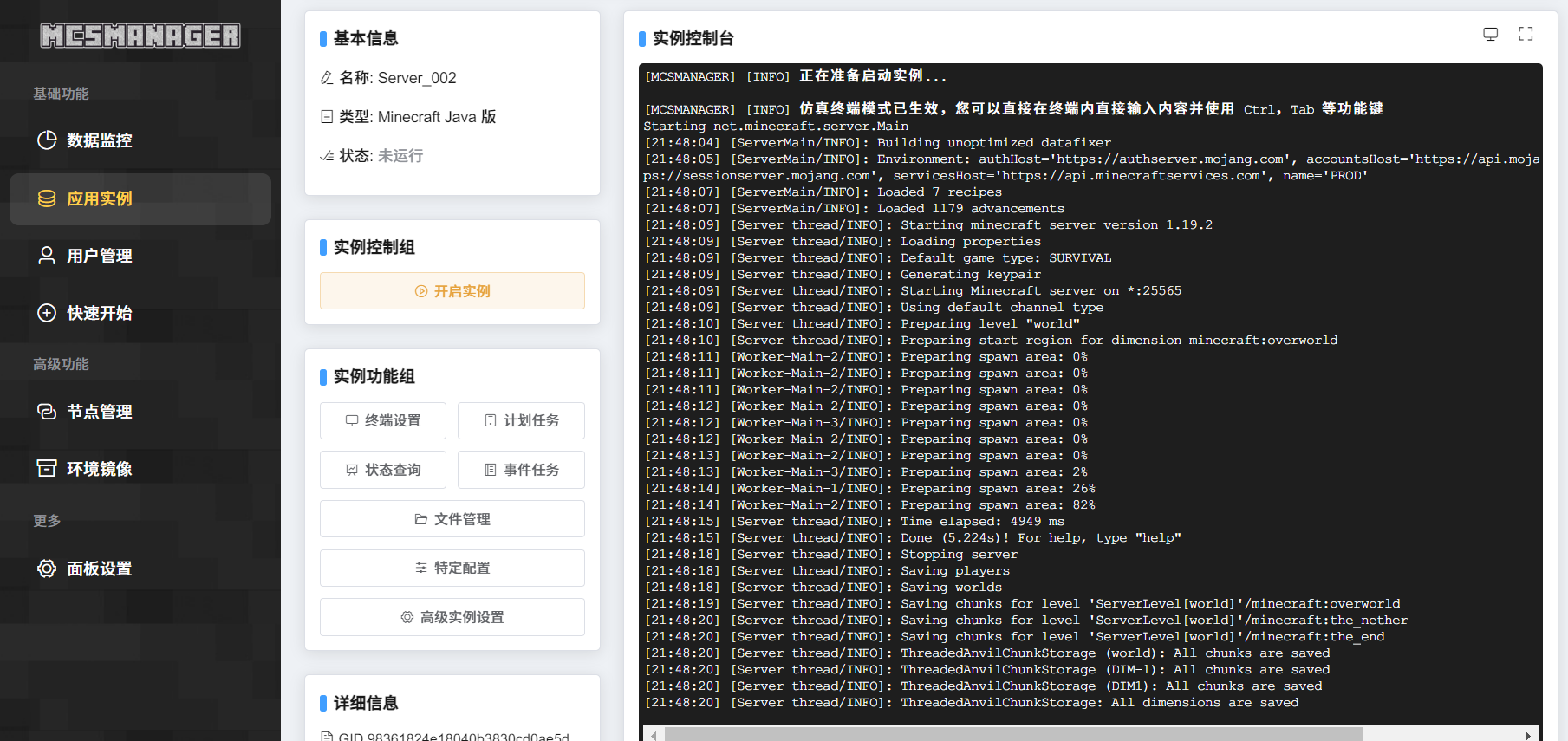Open the terminal popout monitor icon
The height and width of the screenshot is (741, 1568).
point(1490,34)
